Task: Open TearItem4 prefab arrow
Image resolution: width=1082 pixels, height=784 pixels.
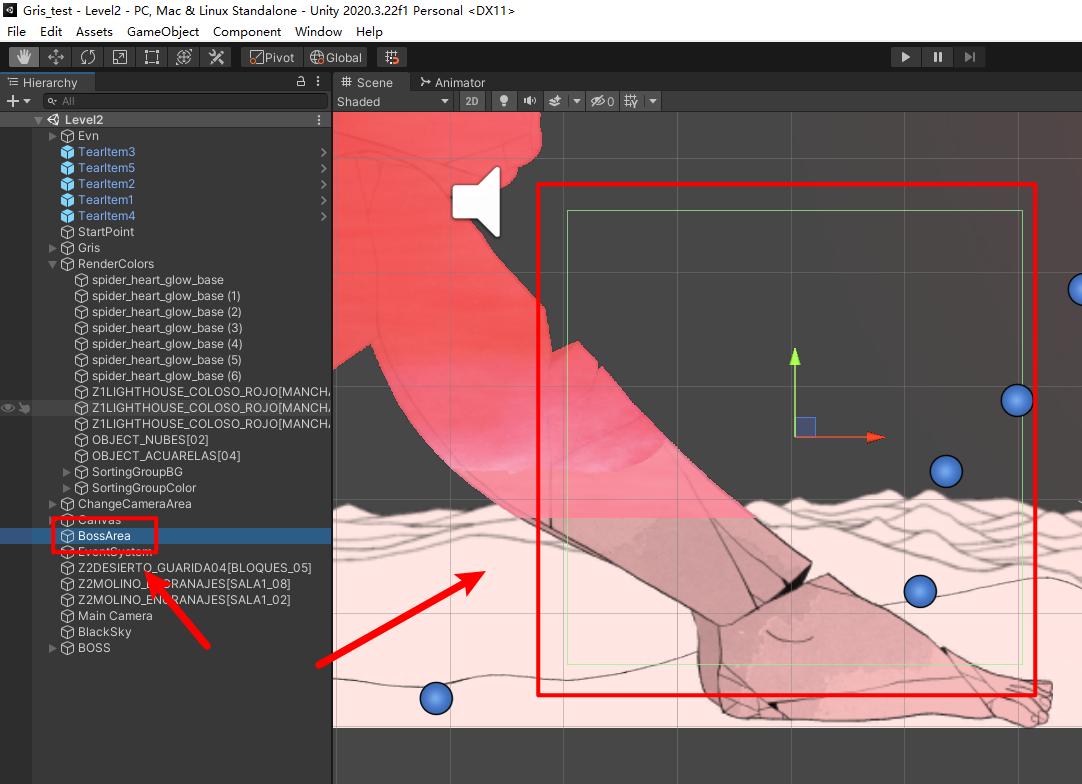Action: pos(324,216)
